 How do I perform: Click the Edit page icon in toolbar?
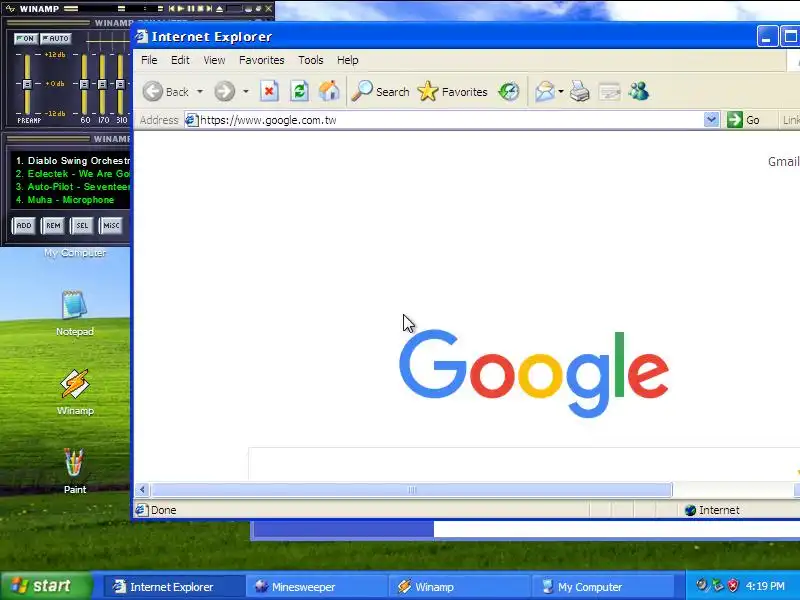click(609, 92)
